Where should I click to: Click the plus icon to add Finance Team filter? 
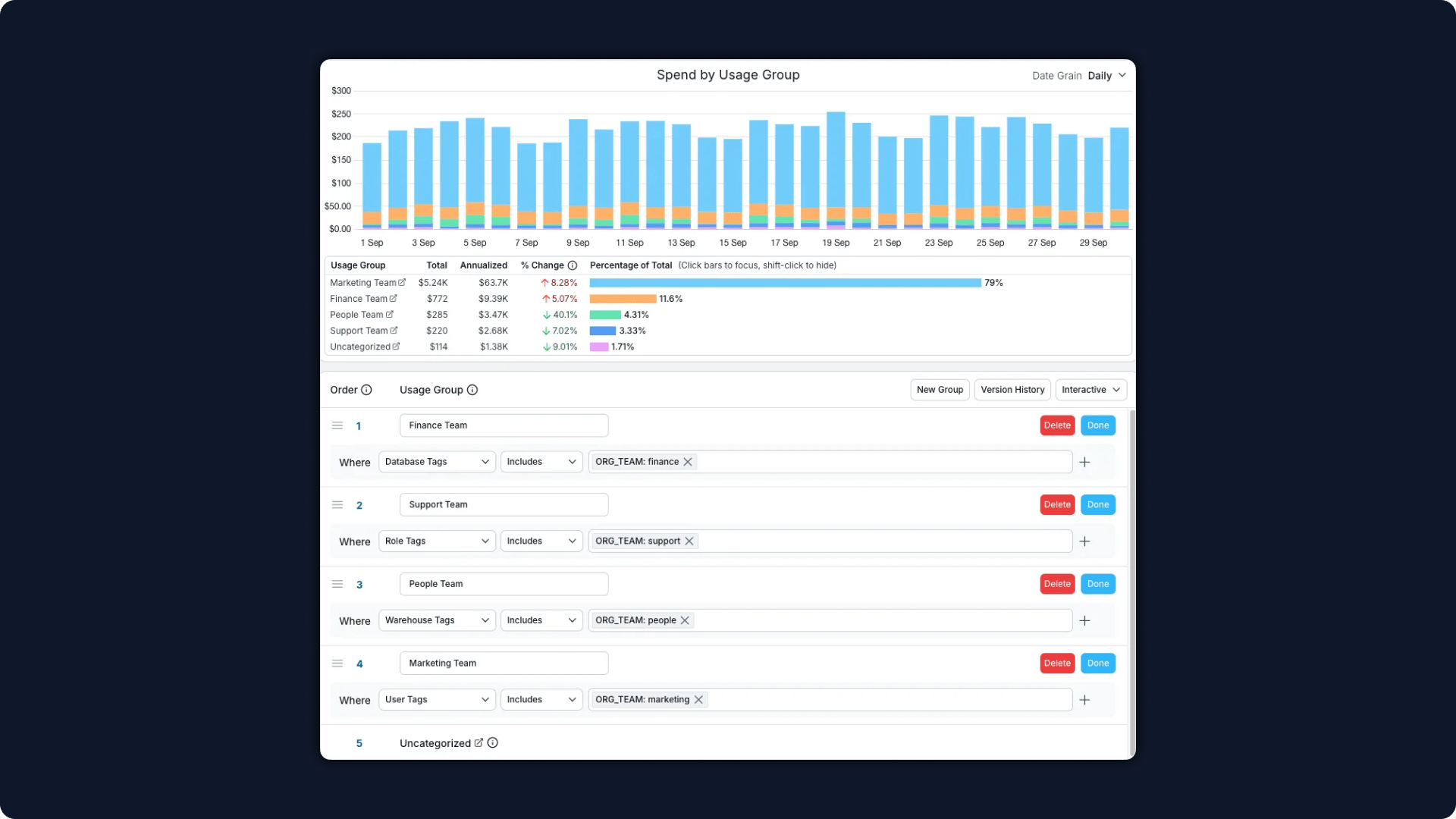tap(1084, 462)
